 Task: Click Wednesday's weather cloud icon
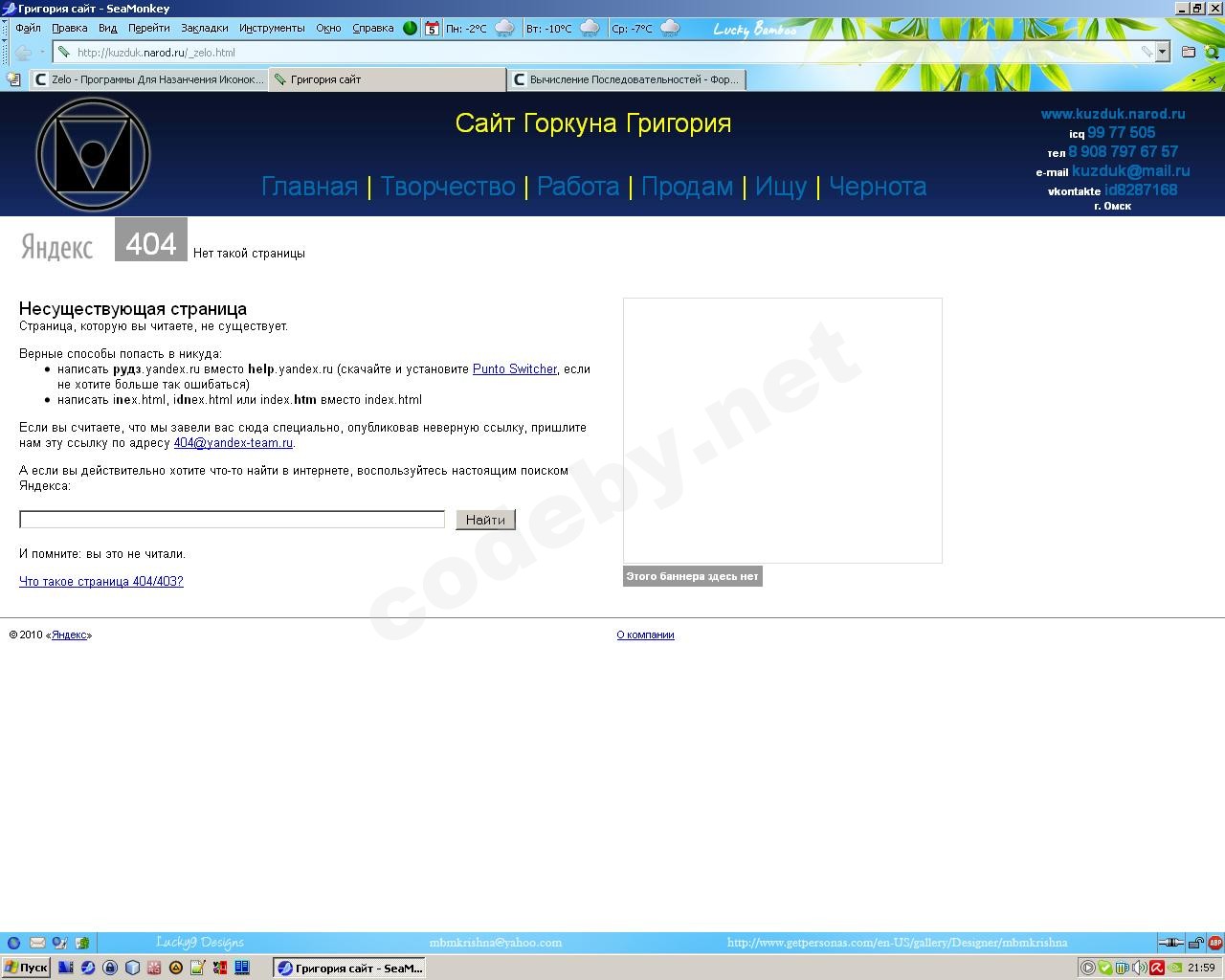coord(670,29)
